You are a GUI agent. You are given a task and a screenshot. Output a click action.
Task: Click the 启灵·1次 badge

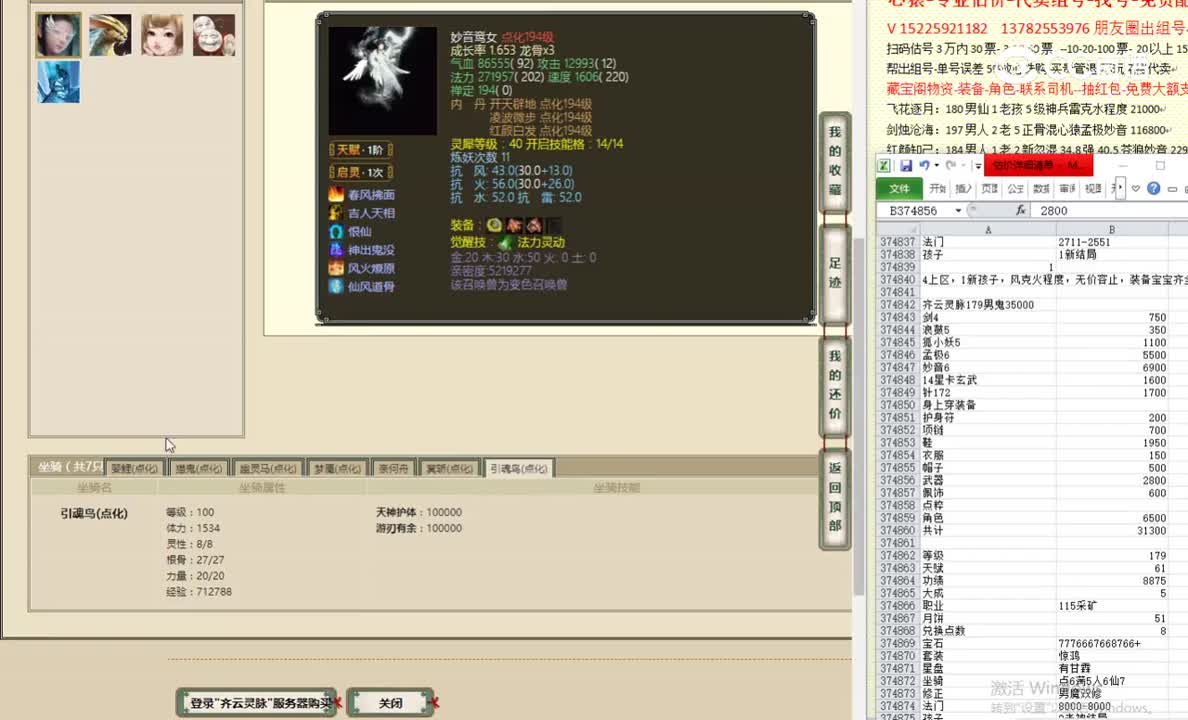[361, 172]
